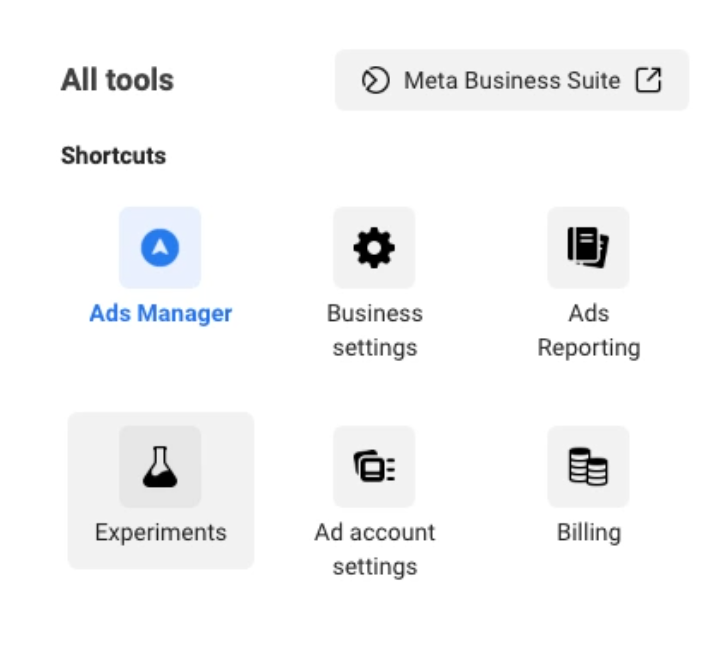Viewport: 722px width, 650px height.
Task: Select the Ads Manager text label
Action: click(x=160, y=313)
